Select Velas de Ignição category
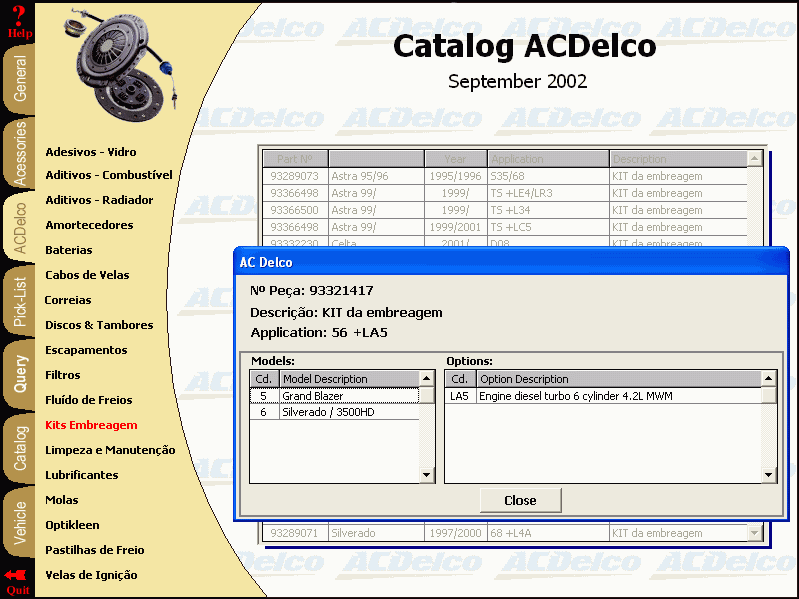This screenshot has height=599, width=799. pyautogui.click(x=91, y=574)
